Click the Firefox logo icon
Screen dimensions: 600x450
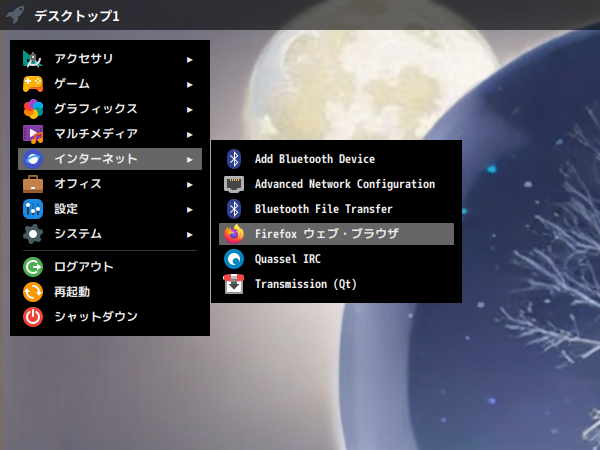[x=234, y=234]
